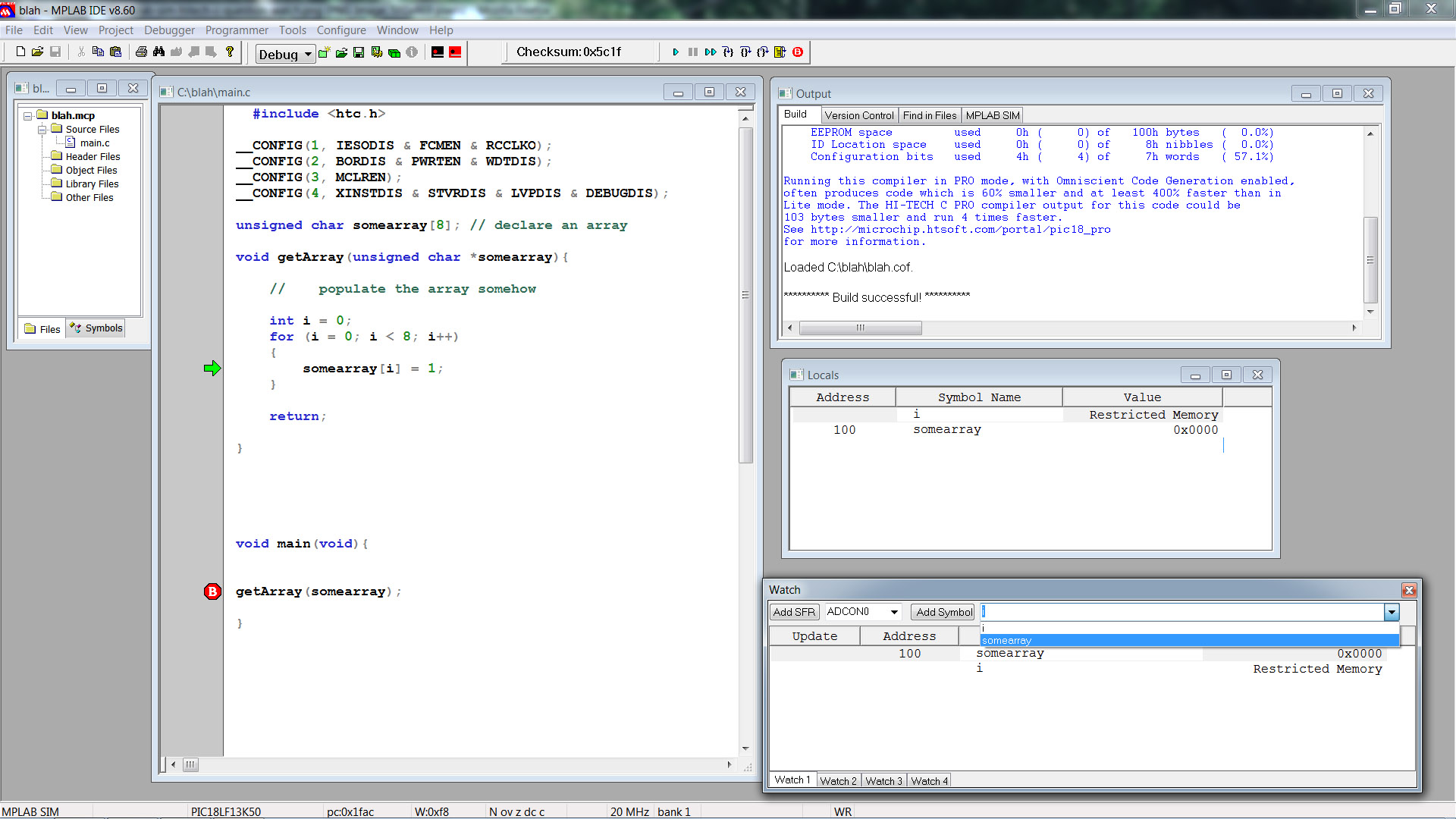Image resolution: width=1456 pixels, height=819 pixels.
Task: Click the Save File disk icon
Action: coord(55,52)
